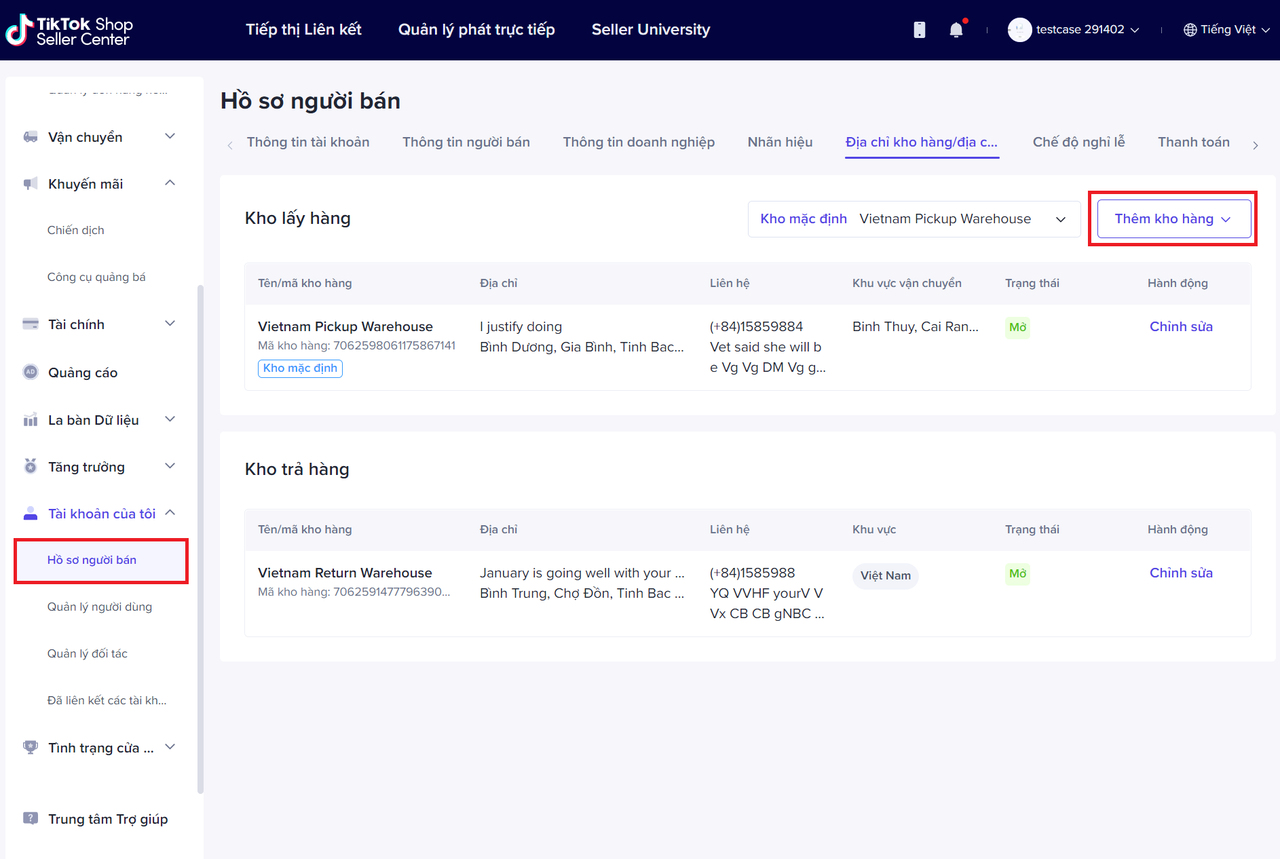Open the Thêm kho hàng dropdown button

click(1173, 219)
